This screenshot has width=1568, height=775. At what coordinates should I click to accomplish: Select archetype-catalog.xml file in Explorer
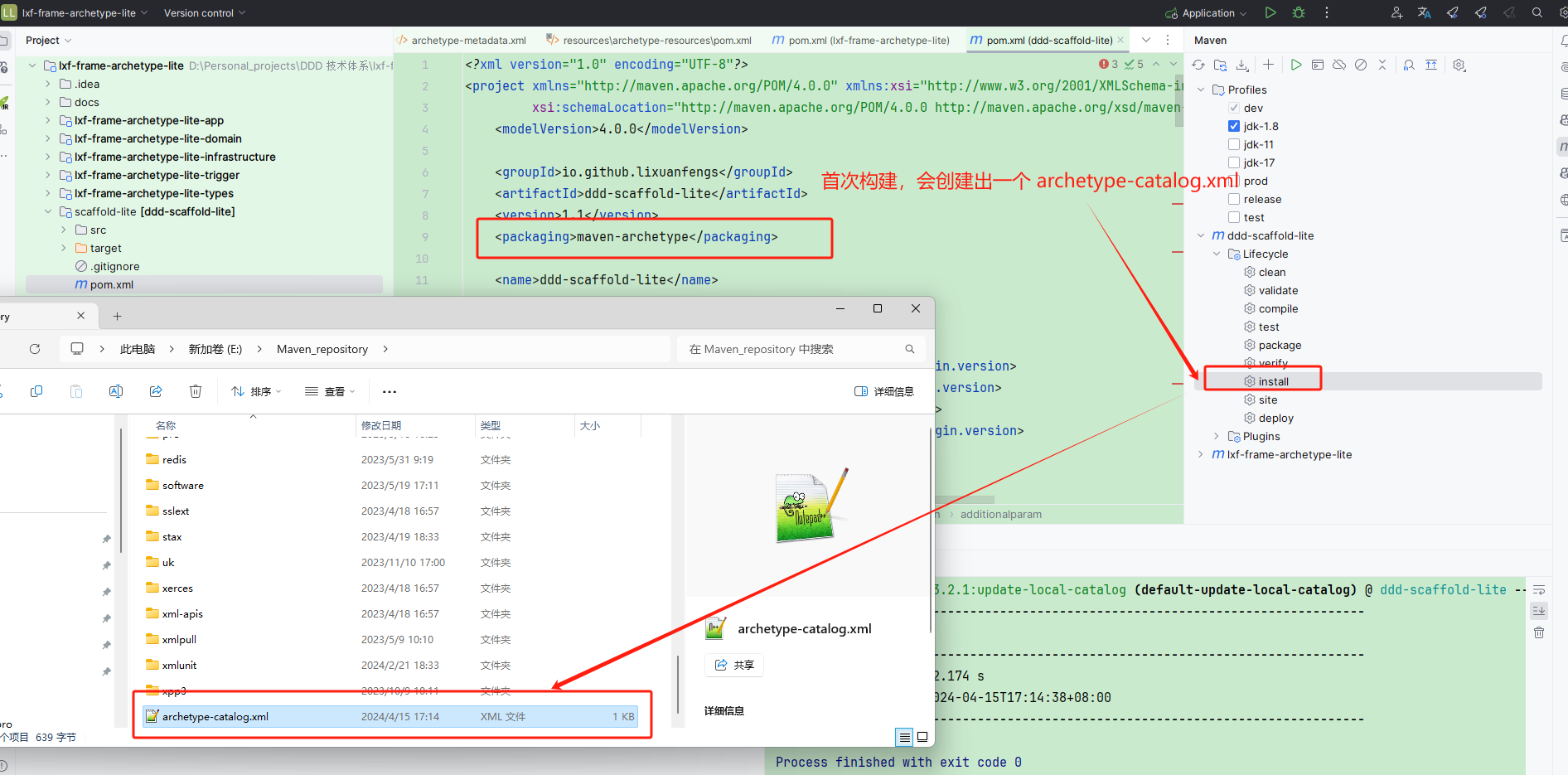pyautogui.click(x=390, y=716)
